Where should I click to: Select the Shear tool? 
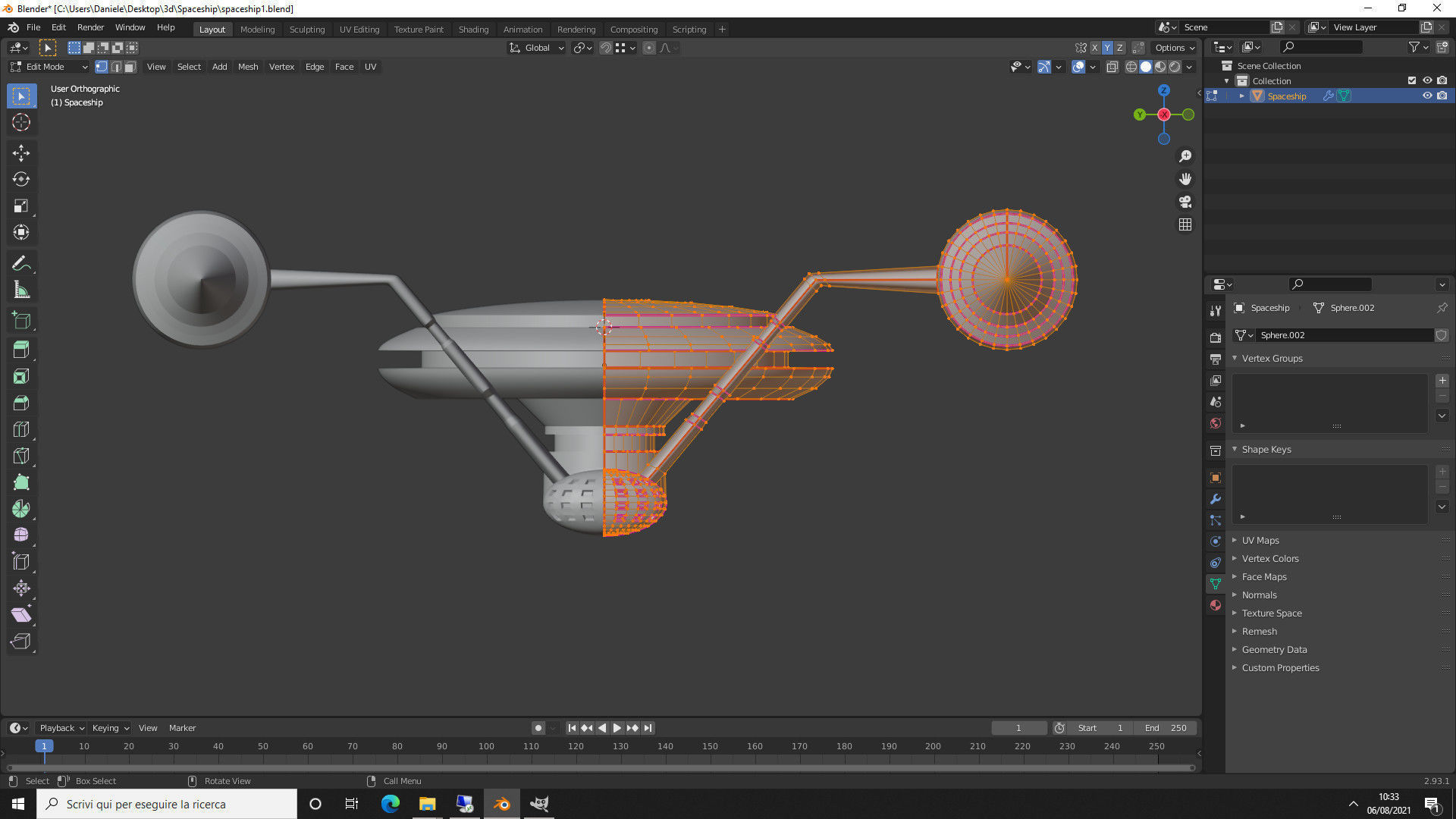21,615
